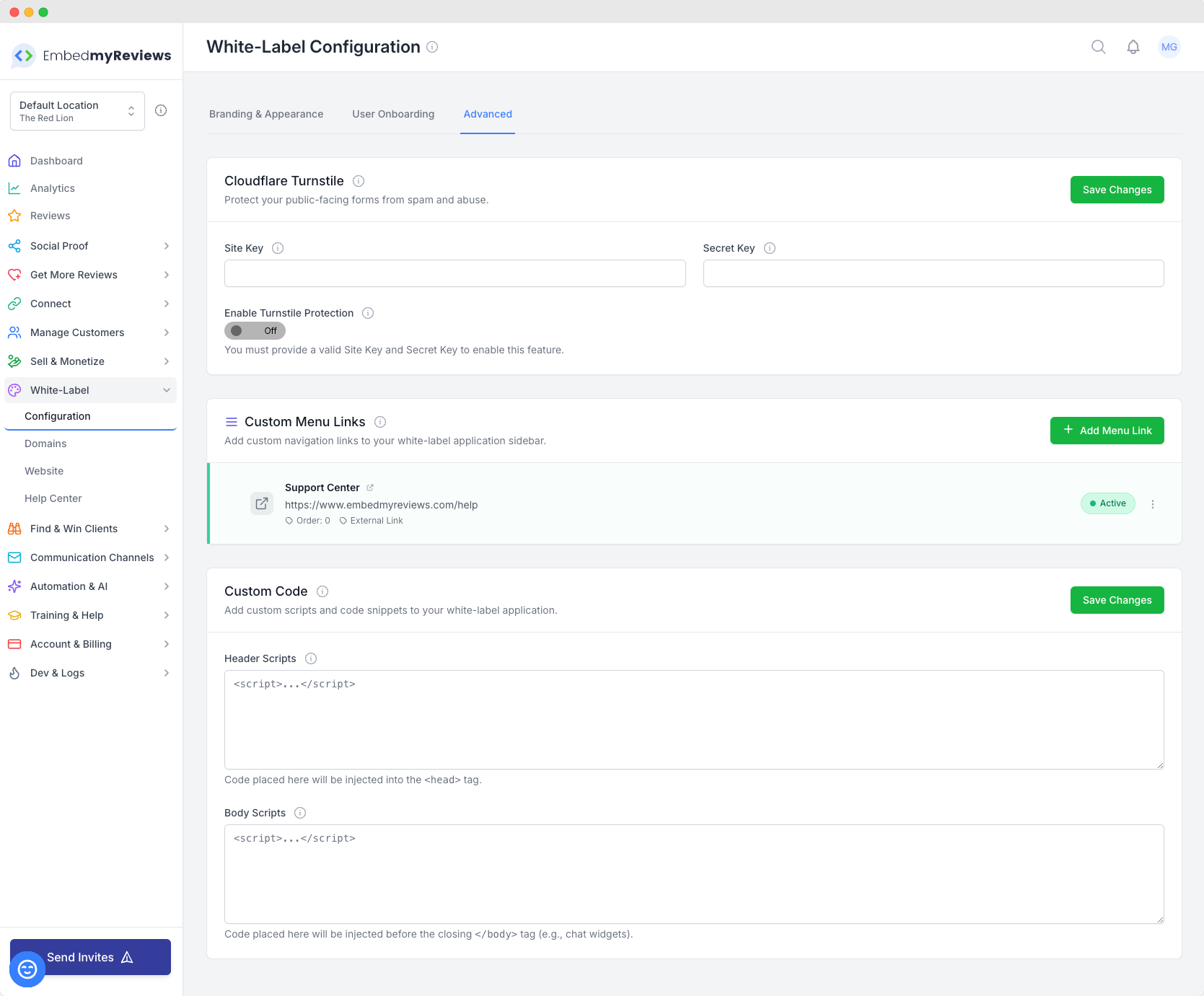Click the Dashboard home icon
Image resolution: width=1204 pixels, height=996 pixels.
click(14, 161)
